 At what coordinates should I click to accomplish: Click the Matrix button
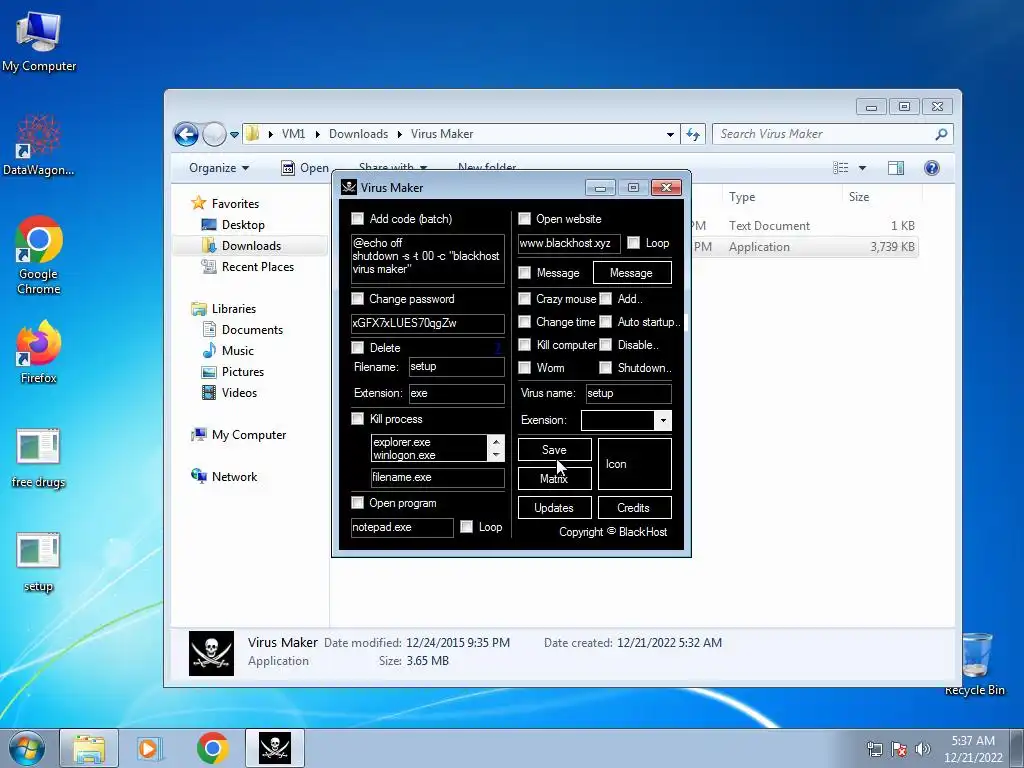554,479
